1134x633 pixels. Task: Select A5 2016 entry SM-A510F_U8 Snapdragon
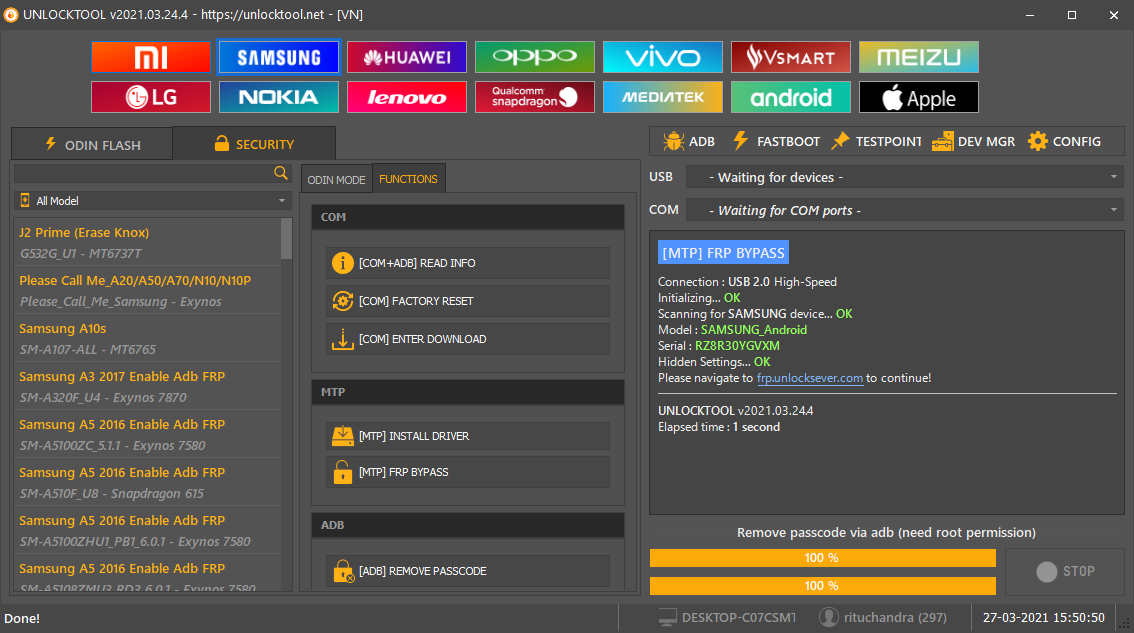[x=147, y=483]
